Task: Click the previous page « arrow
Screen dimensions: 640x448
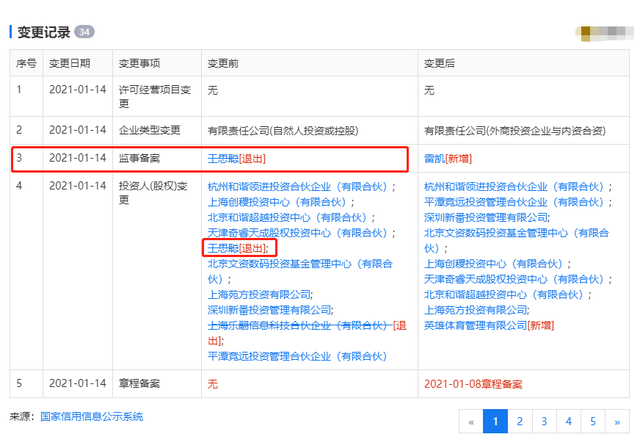Action: [x=471, y=421]
